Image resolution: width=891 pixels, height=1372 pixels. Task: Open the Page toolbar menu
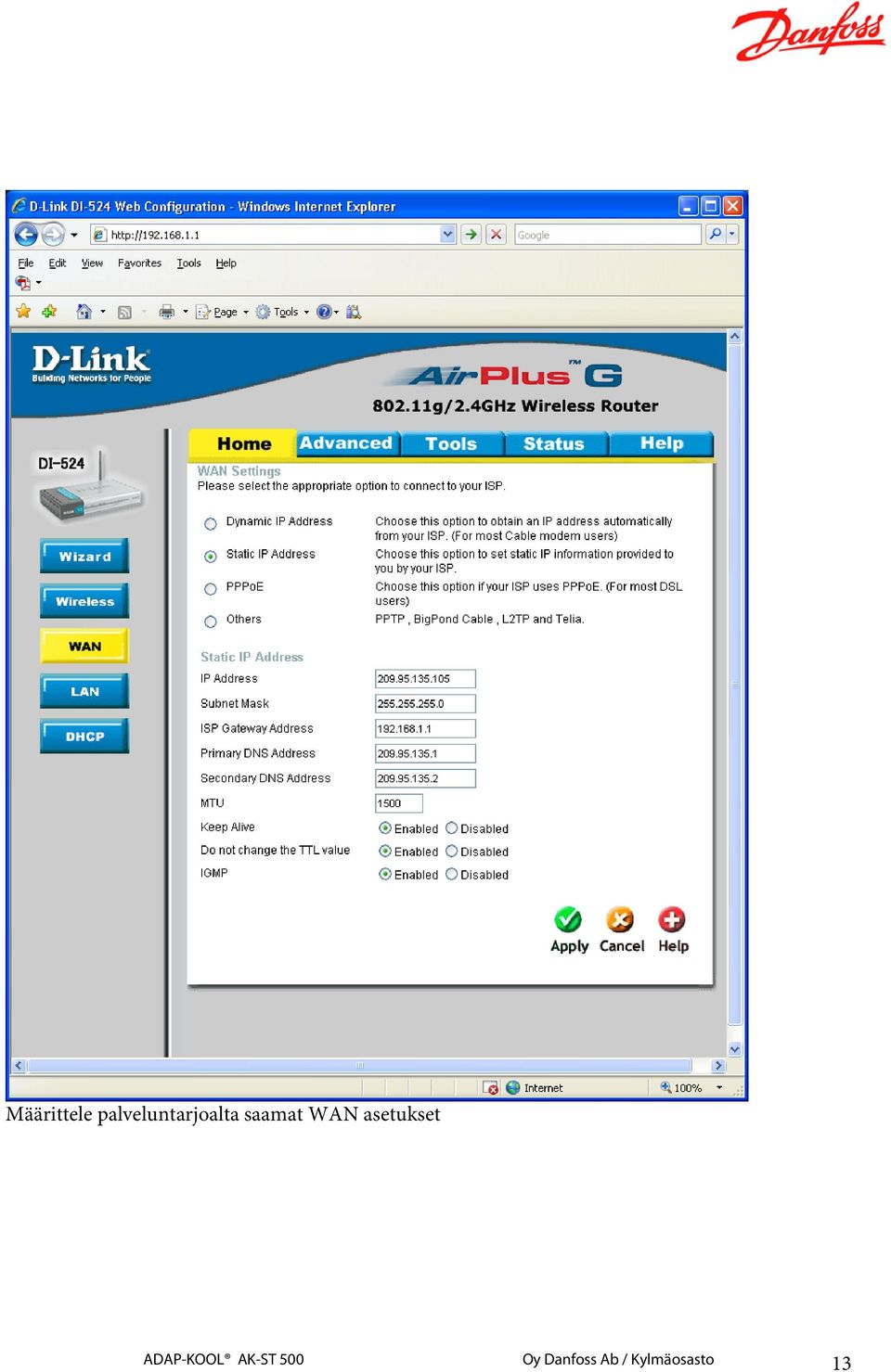click(x=223, y=312)
